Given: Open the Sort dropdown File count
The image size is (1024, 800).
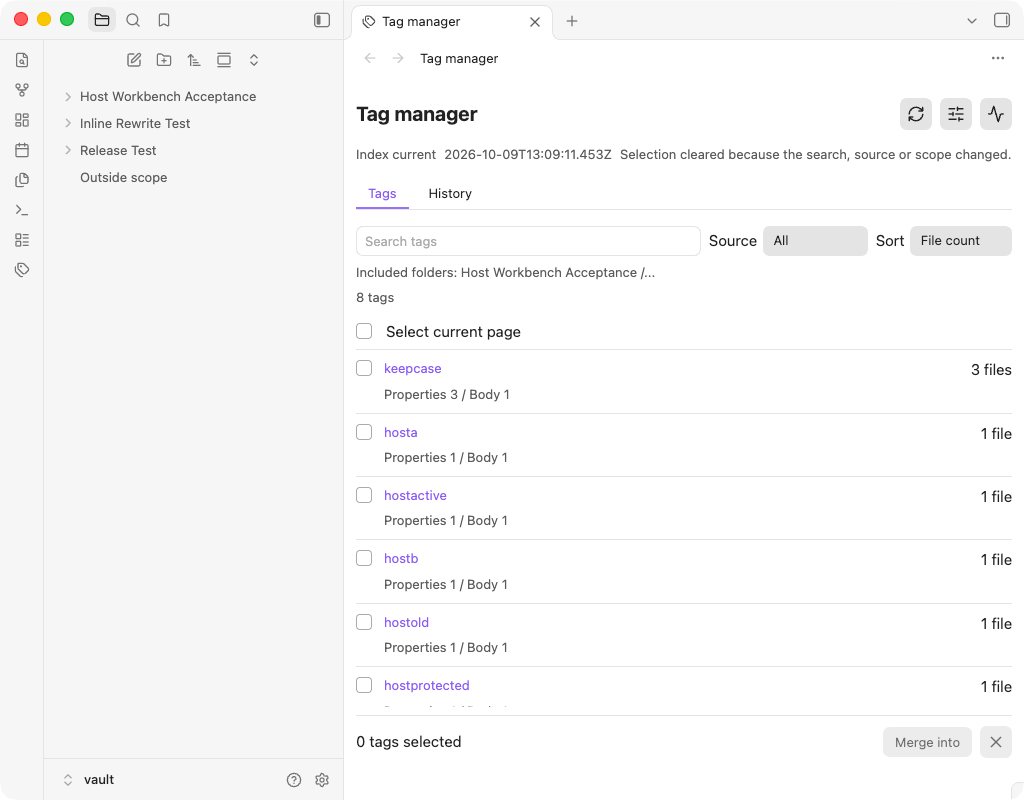Looking at the screenshot, I should [961, 241].
